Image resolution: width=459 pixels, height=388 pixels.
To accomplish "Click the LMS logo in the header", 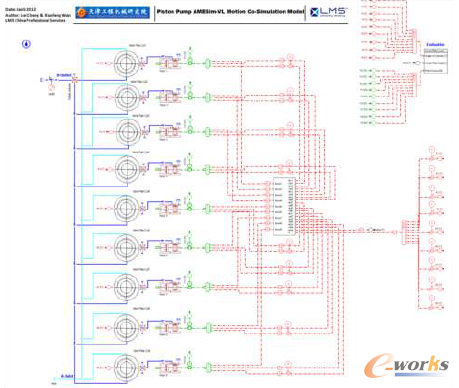I will (329, 12).
